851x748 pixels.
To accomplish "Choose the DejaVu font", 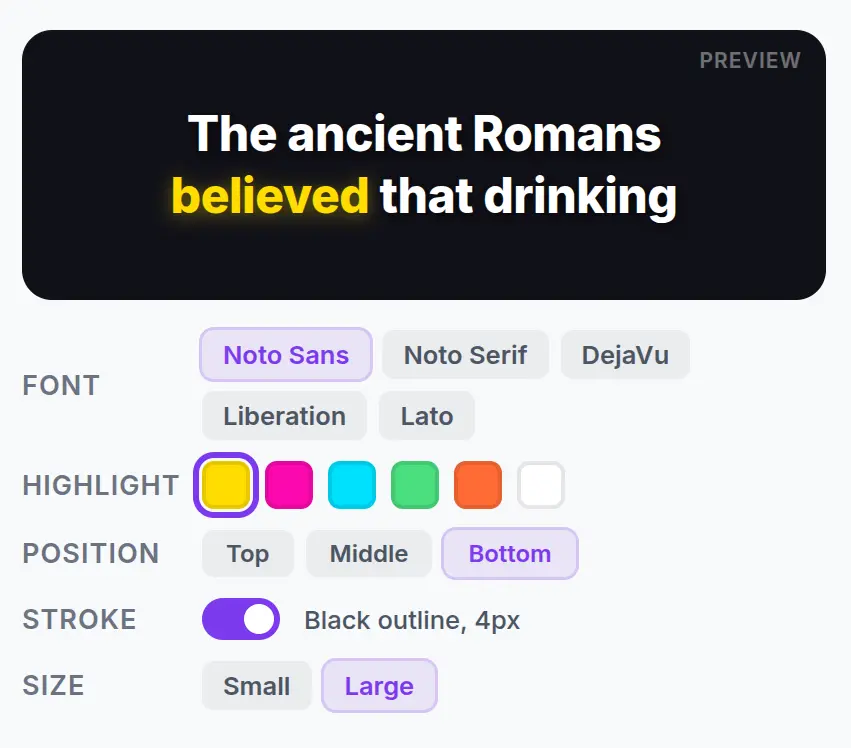I will click(x=625, y=355).
